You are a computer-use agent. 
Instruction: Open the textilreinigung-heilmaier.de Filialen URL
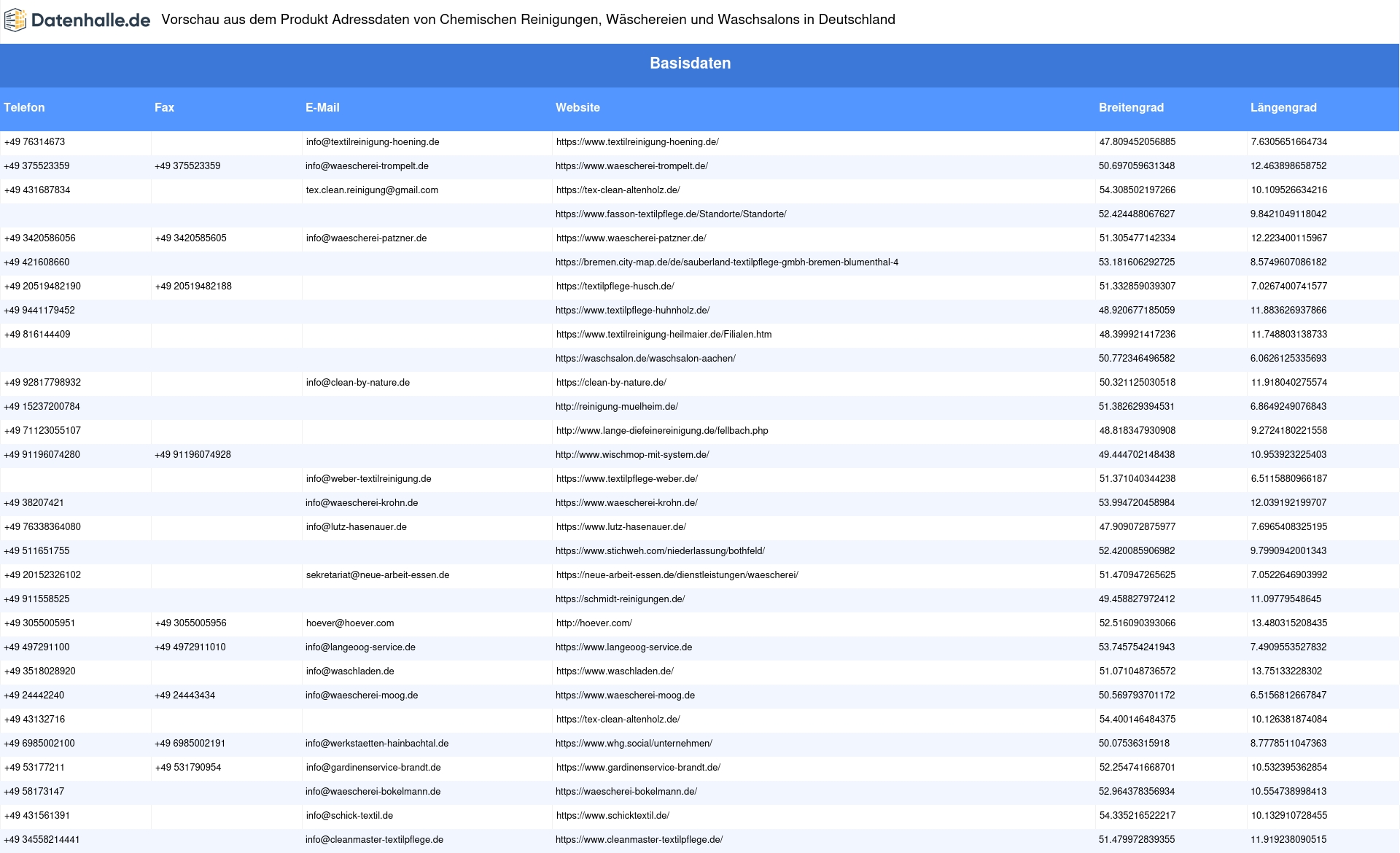tap(664, 335)
